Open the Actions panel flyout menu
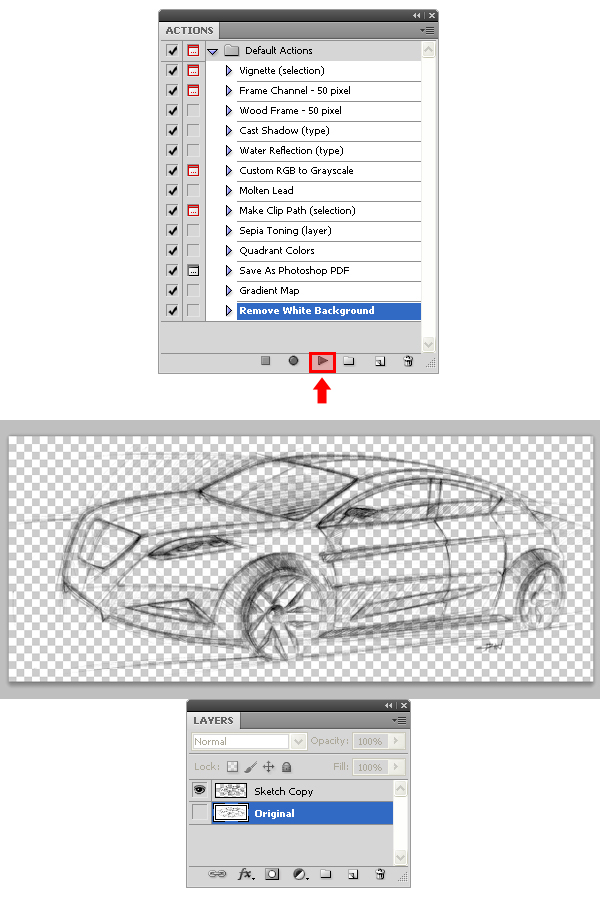The height and width of the screenshot is (898, 600). pos(427,30)
